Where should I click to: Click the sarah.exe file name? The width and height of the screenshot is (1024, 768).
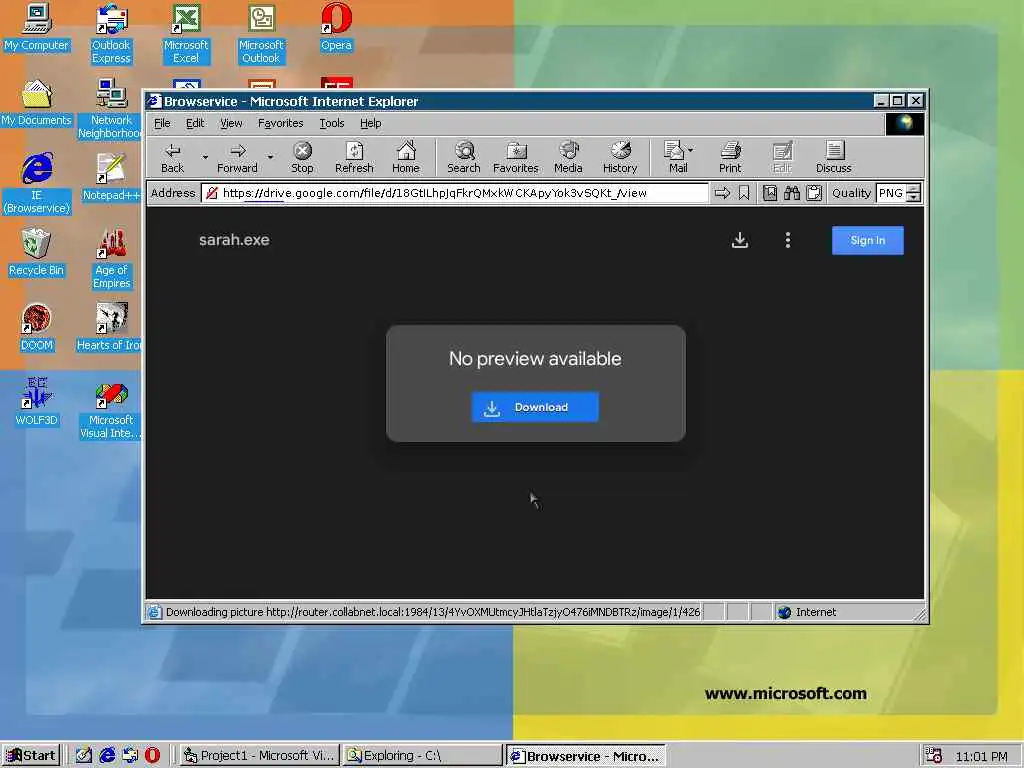point(234,240)
